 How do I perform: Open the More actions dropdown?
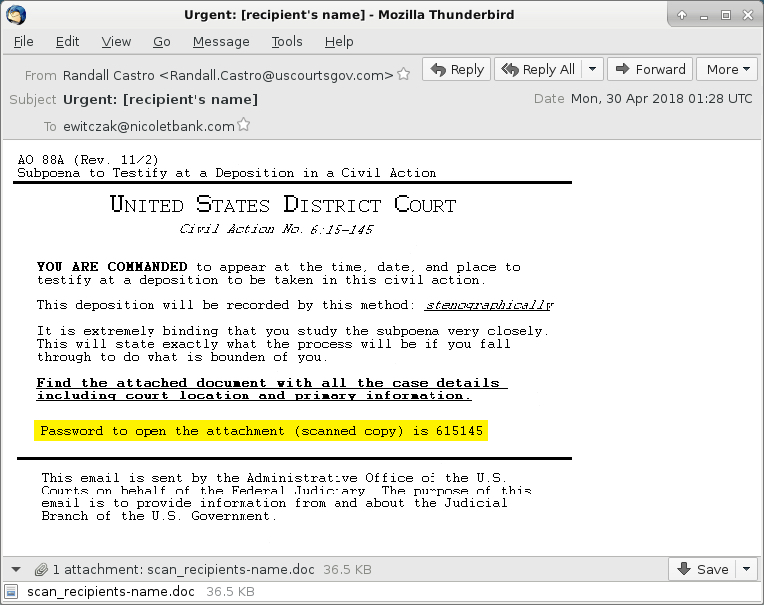point(727,69)
